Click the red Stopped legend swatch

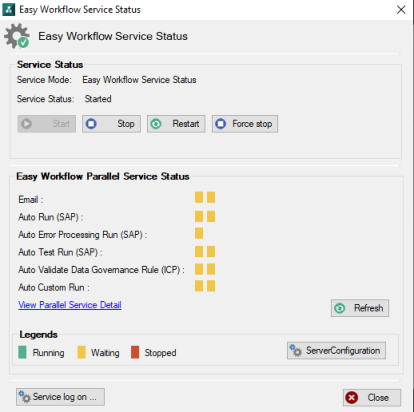[135, 352]
